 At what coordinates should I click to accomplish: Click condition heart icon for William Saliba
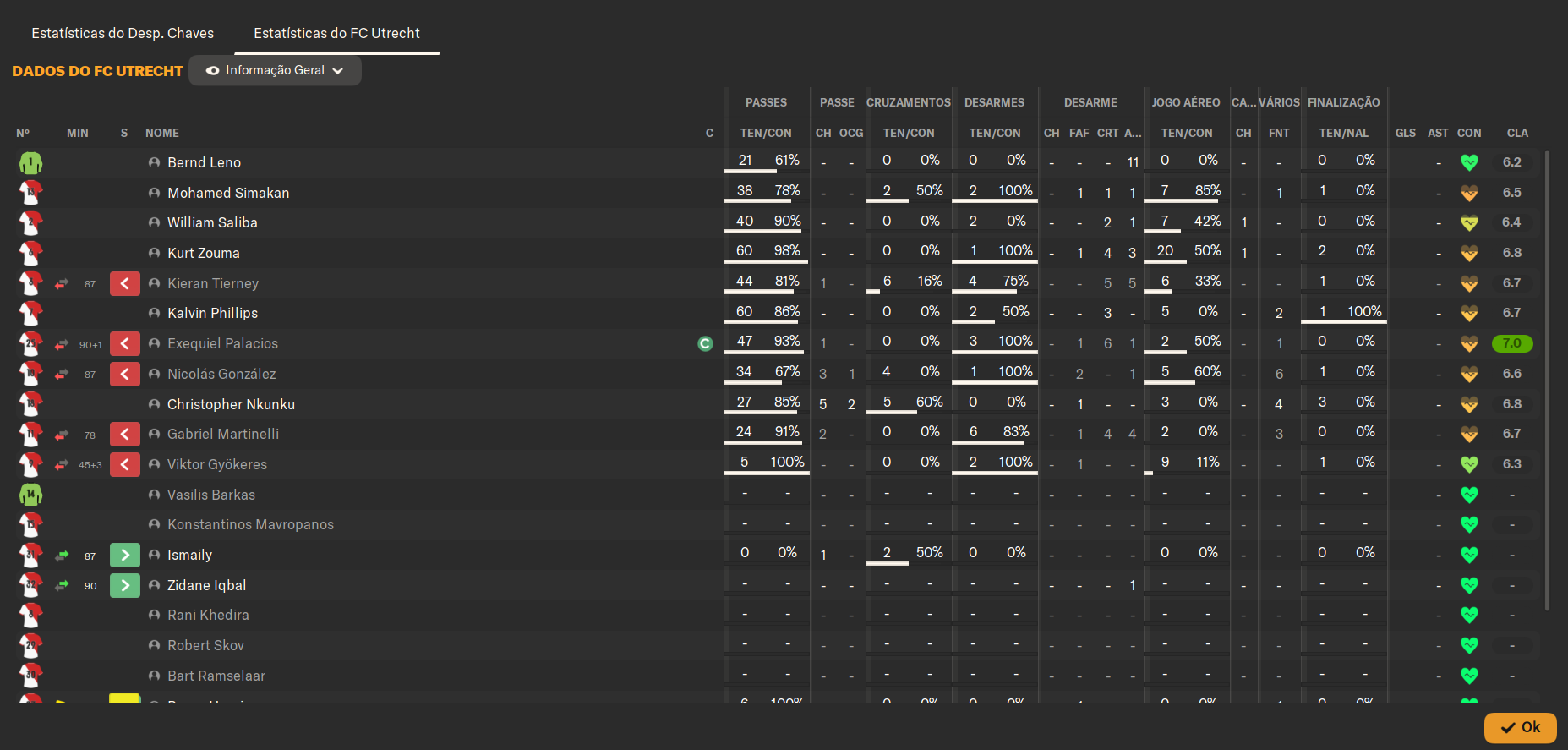tap(1469, 222)
